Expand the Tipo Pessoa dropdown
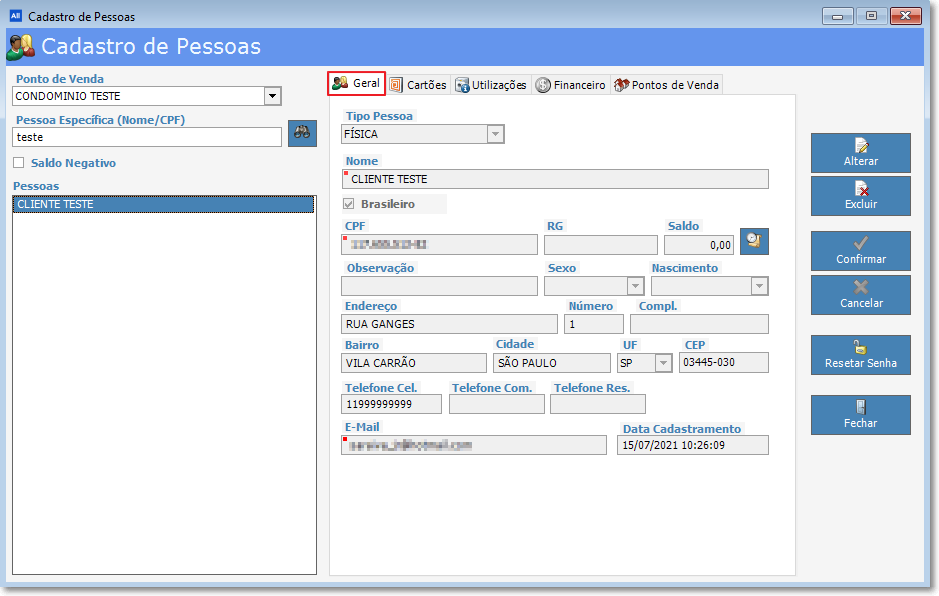 point(495,134)
